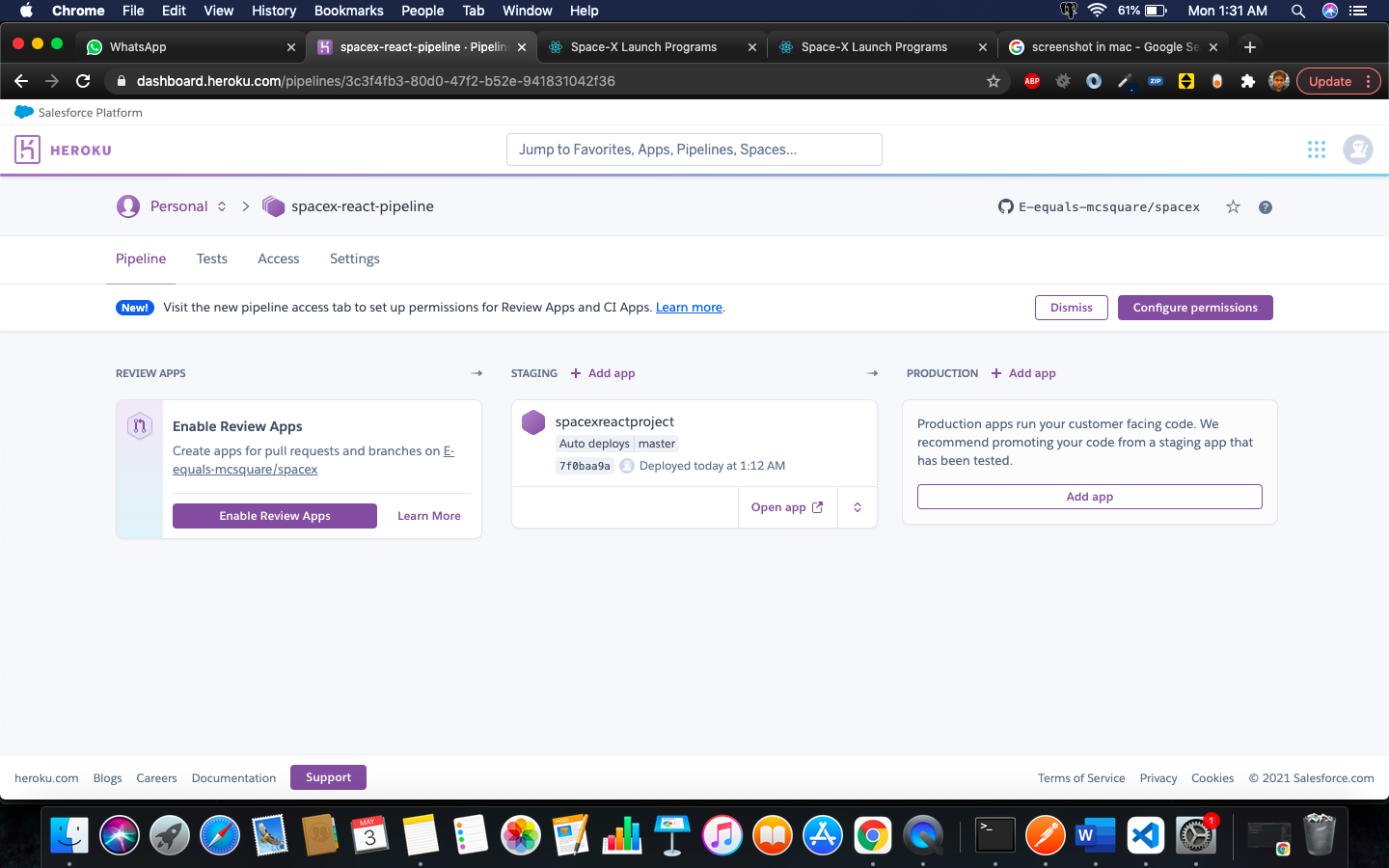Image resolution: width=1389 pixels, height=868 pixels.
Task: Expand the Personal account switcher
Action: [x=222, y=206]
